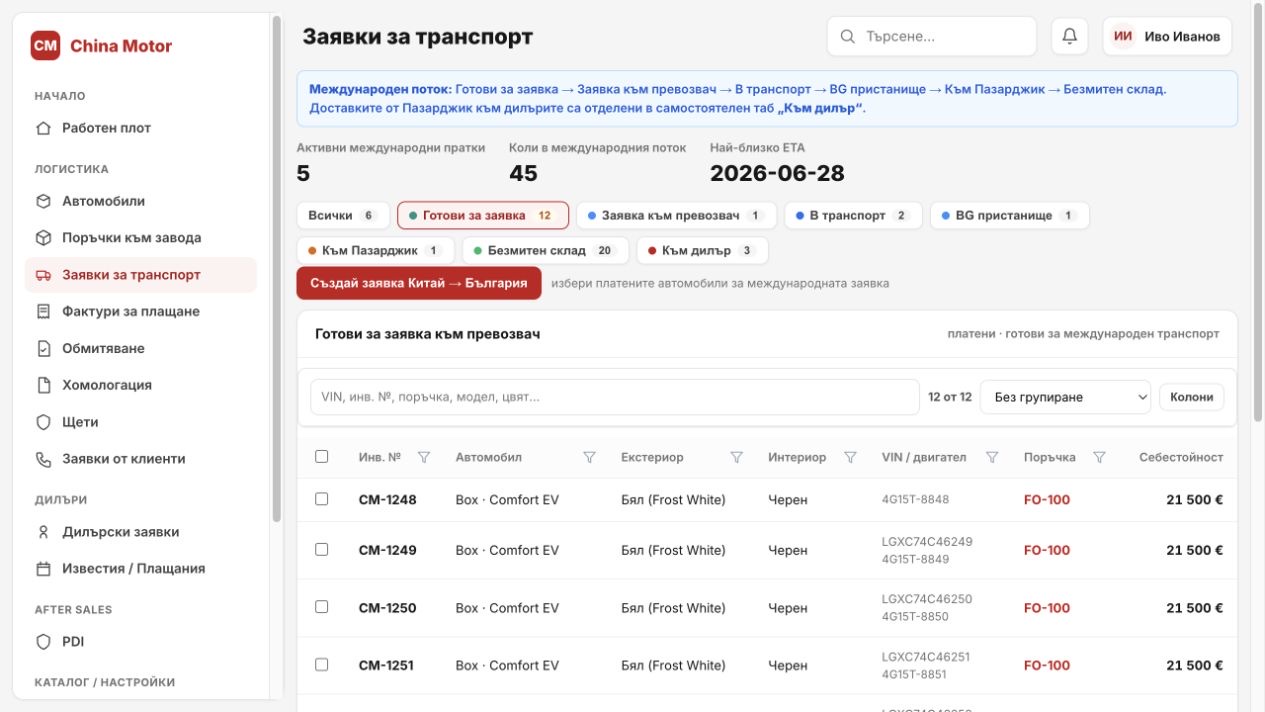Click VIN LGXC74C46250 in the table
Screen dimensions: 1265x712
coord(927,599)
